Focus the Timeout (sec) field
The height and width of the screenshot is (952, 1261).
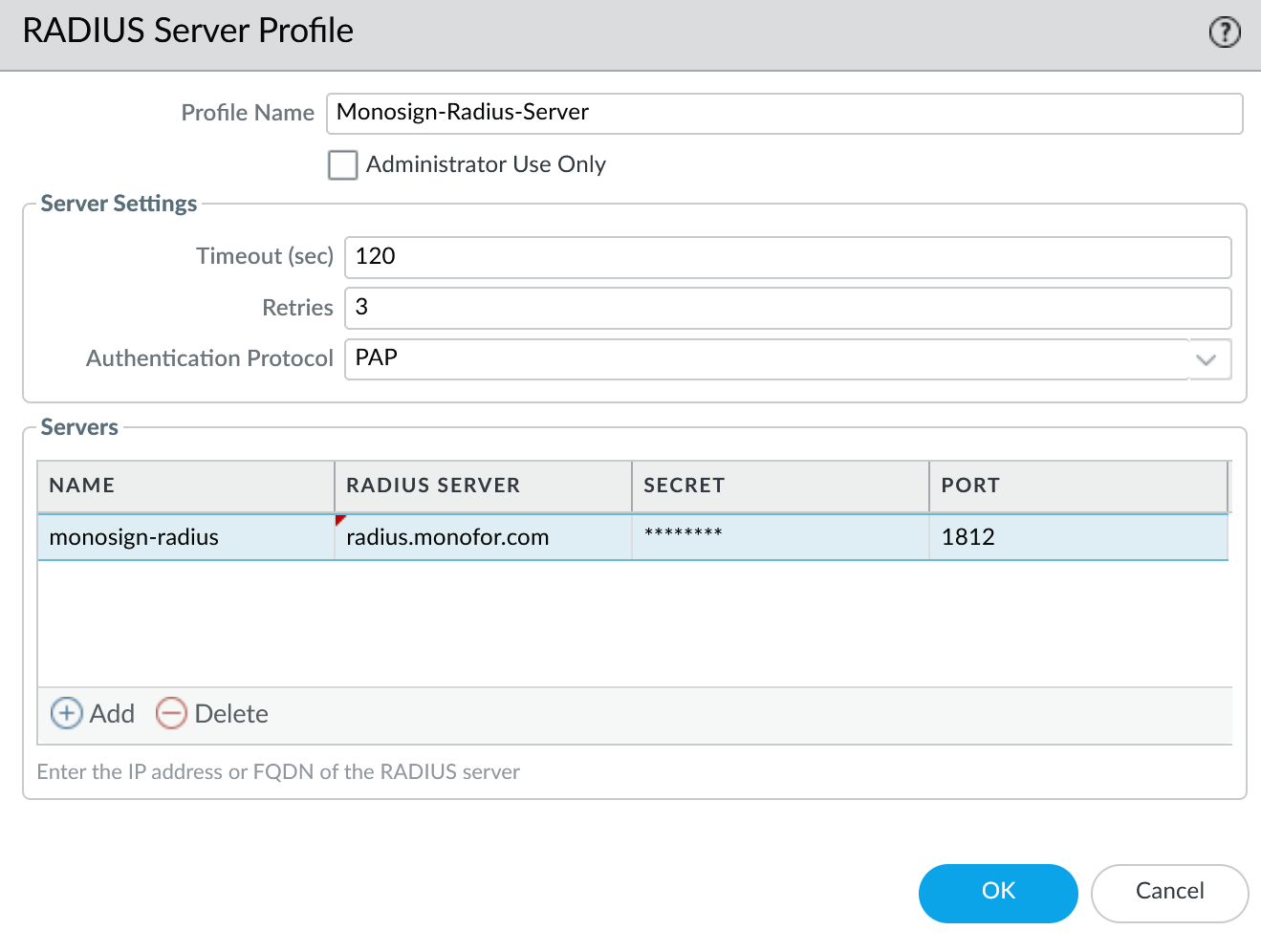(787, 257)
